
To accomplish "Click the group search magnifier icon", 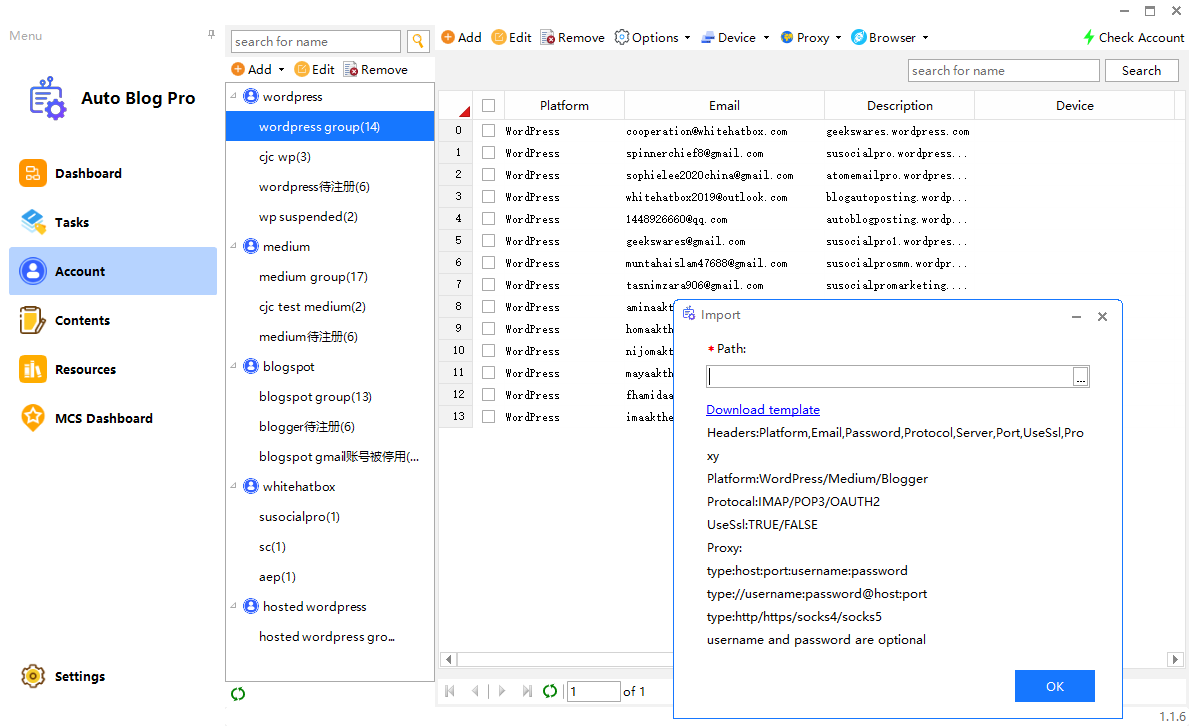I will click(x=417, y=41).
